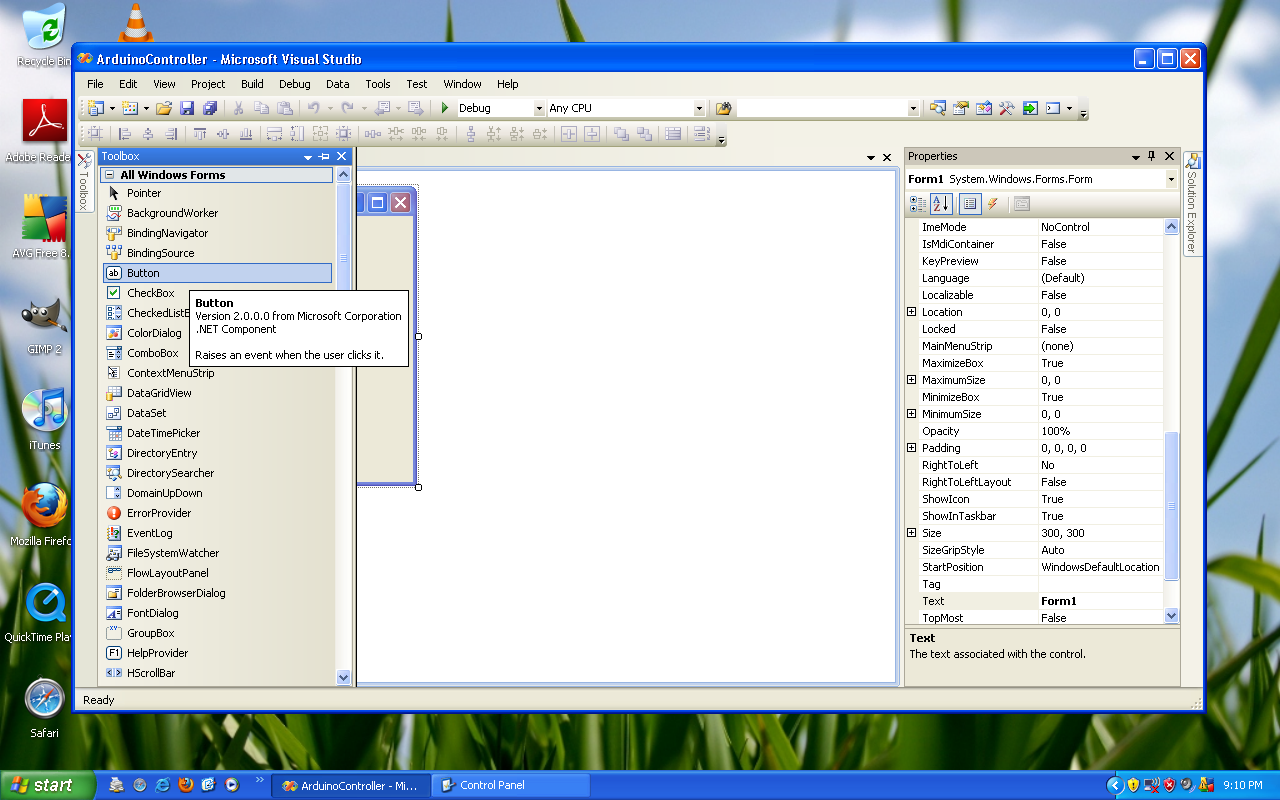Click the Save All toolbar icon
The image size is (1280, 800).
coord(210,108)
